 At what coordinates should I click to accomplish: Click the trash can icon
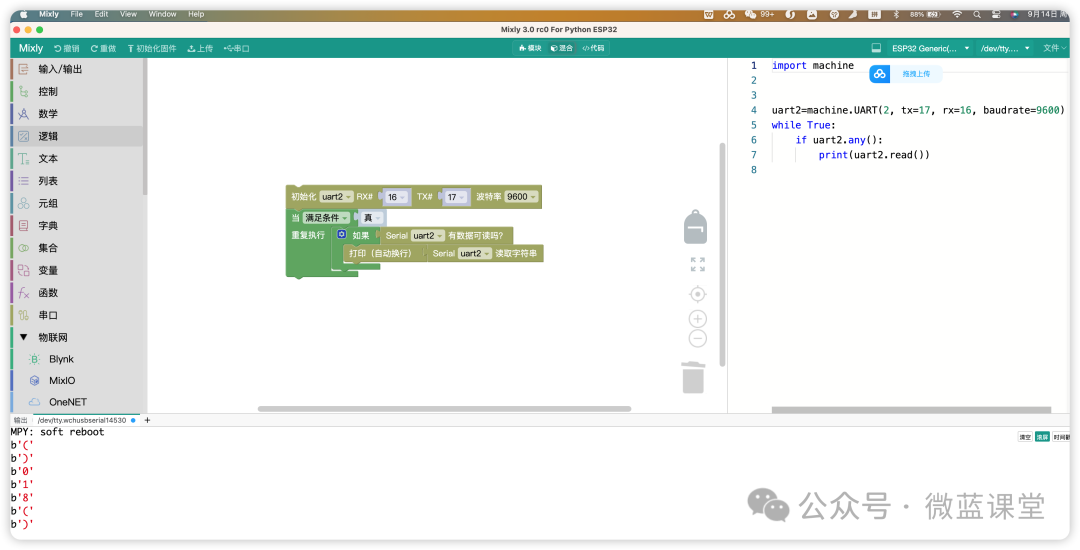[693, 377]
